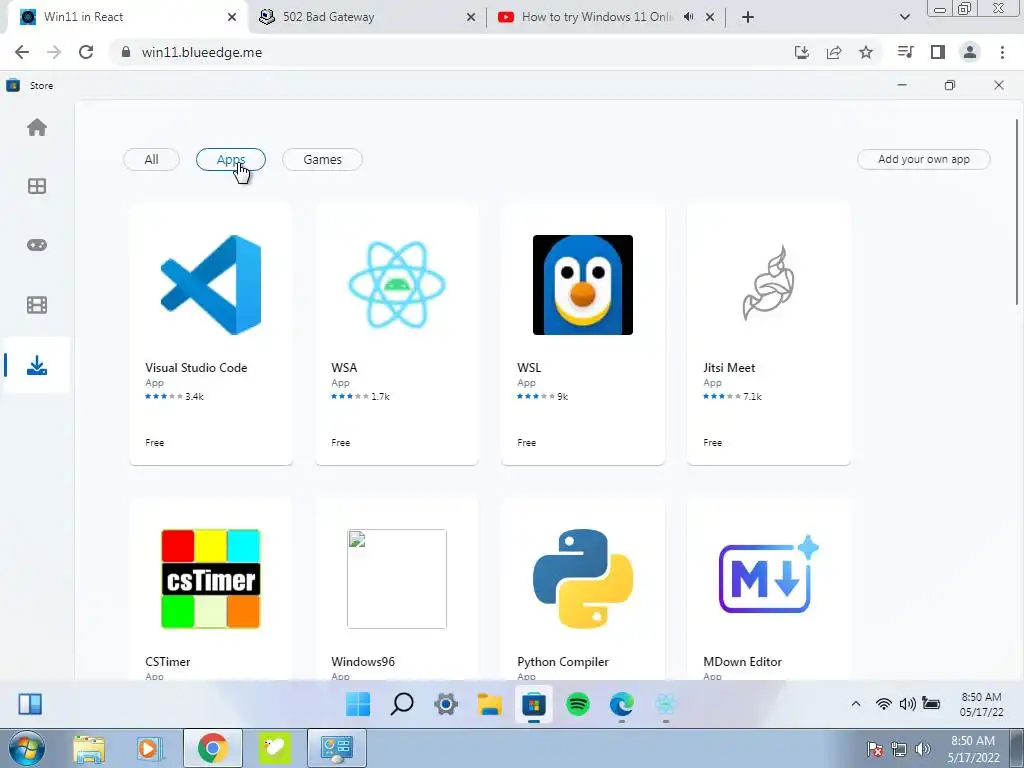The width and height of the screenshot is (1024, 768).
Task: Select the Games filter pill
Action: tap(323, 159)
